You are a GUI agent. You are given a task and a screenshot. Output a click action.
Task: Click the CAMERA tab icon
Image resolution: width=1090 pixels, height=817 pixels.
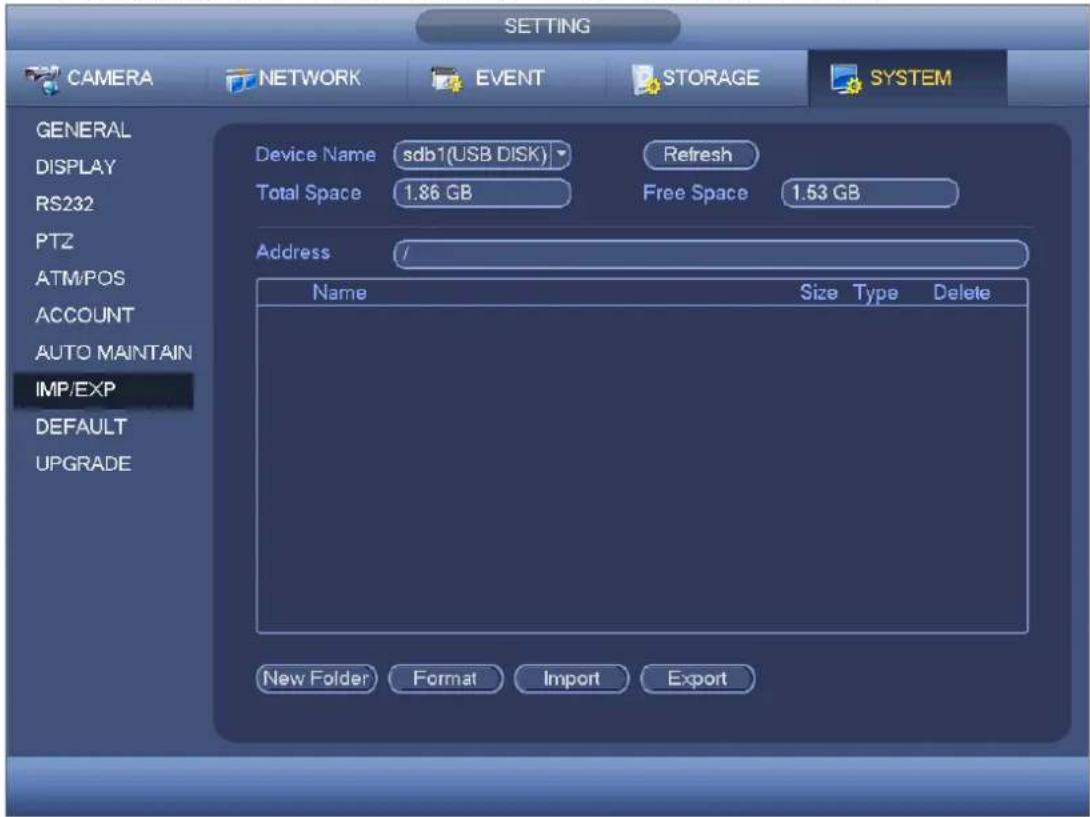click(43, 79)
